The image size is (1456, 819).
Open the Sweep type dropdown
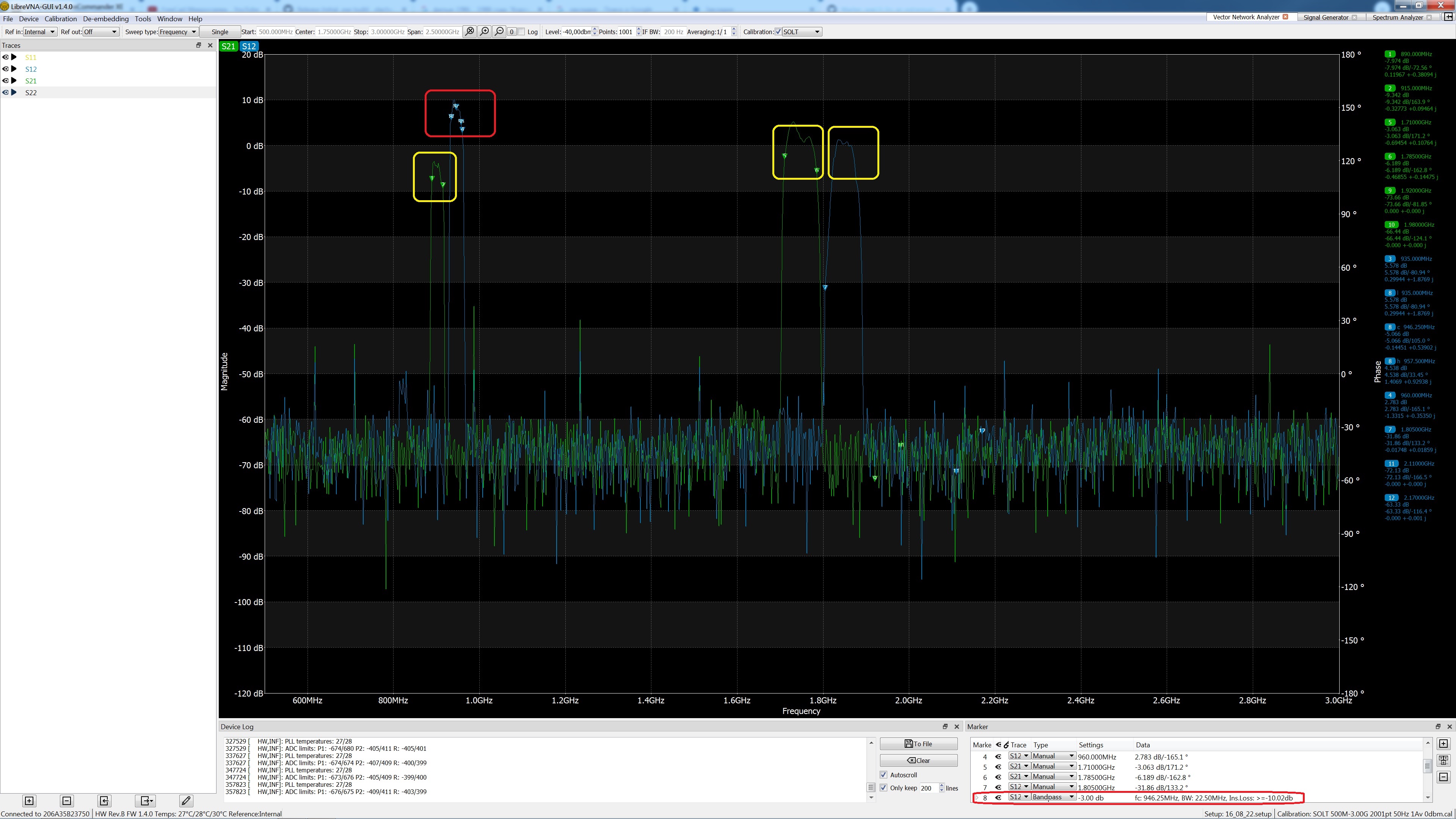coord(178,31)
